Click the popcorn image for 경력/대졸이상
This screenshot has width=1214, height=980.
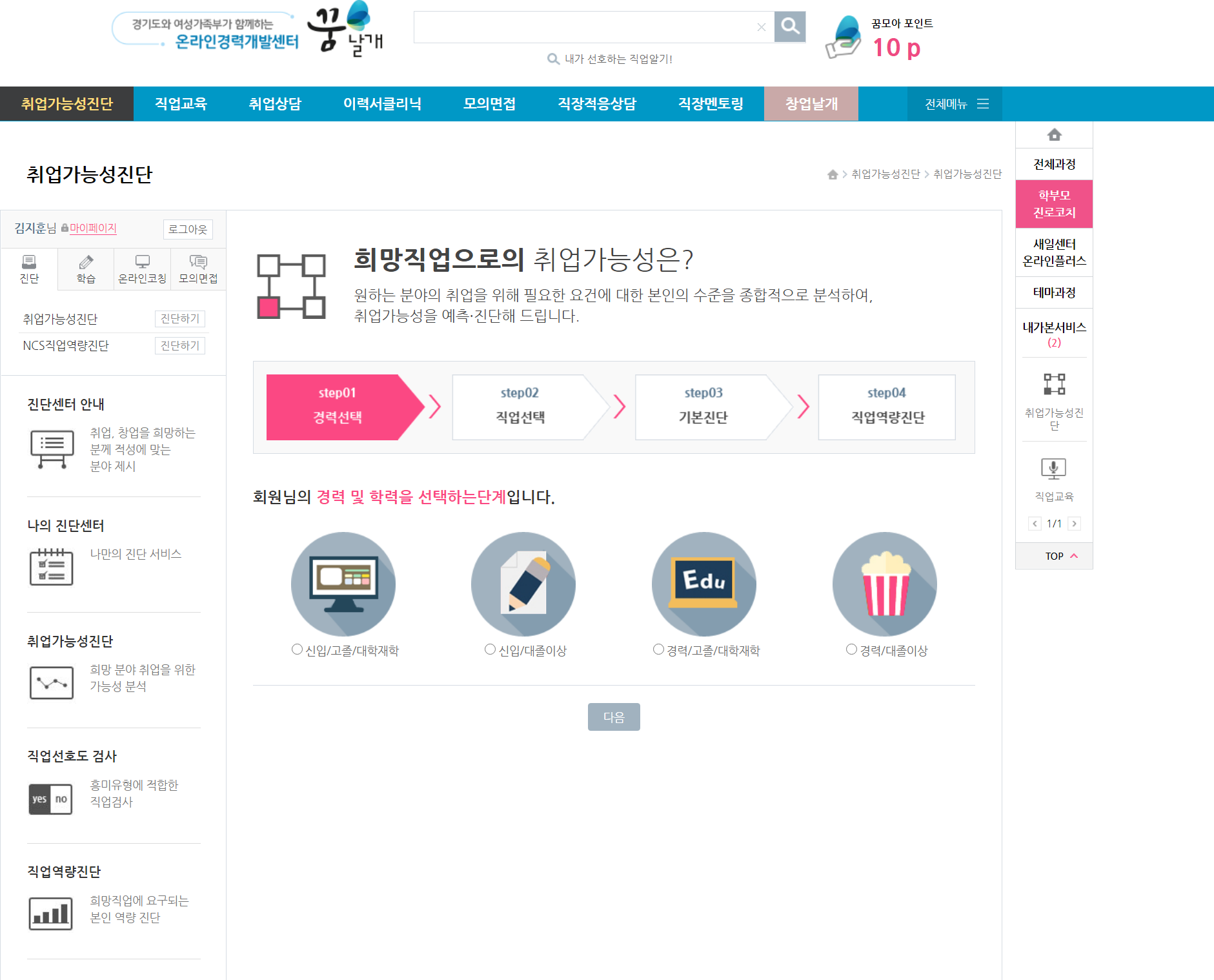(885, 584)
